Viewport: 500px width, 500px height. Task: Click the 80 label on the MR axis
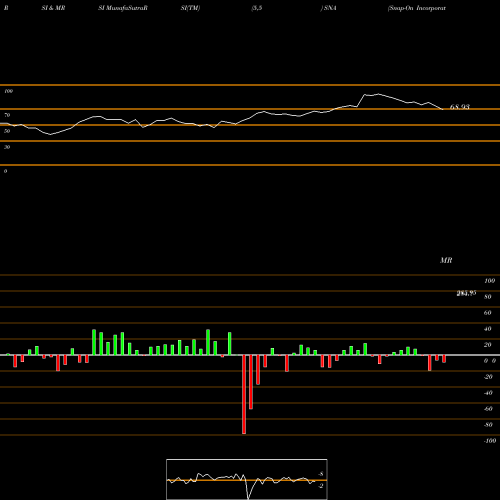coord(487,297)
